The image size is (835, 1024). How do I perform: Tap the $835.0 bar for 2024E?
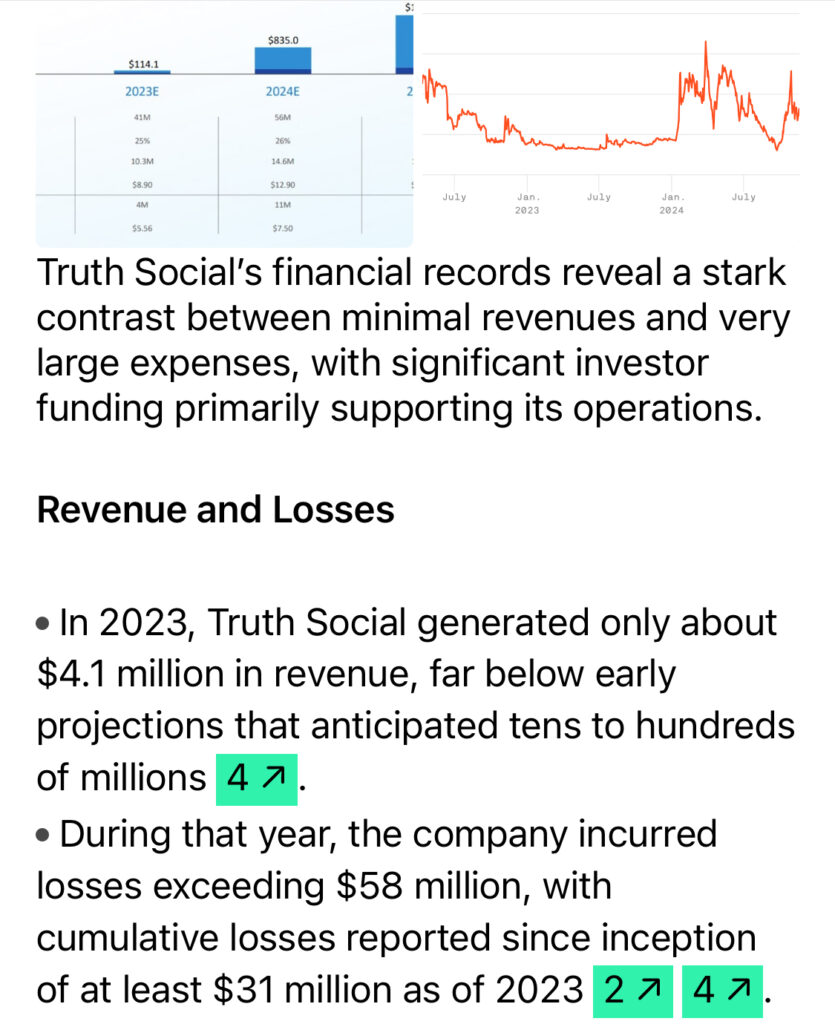coord(283,60)
